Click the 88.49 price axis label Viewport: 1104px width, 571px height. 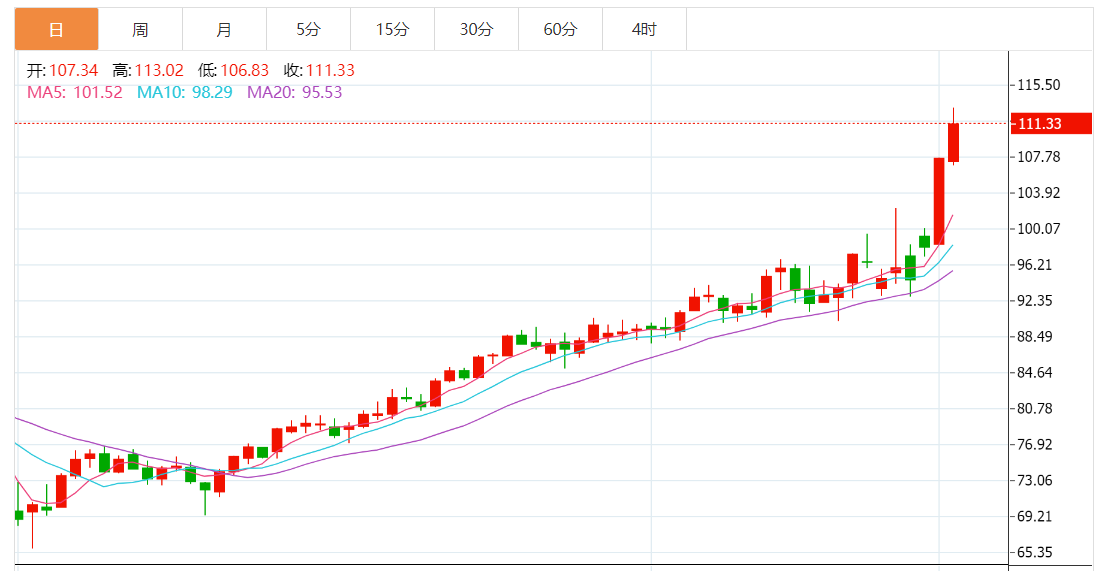point(1035,337)
